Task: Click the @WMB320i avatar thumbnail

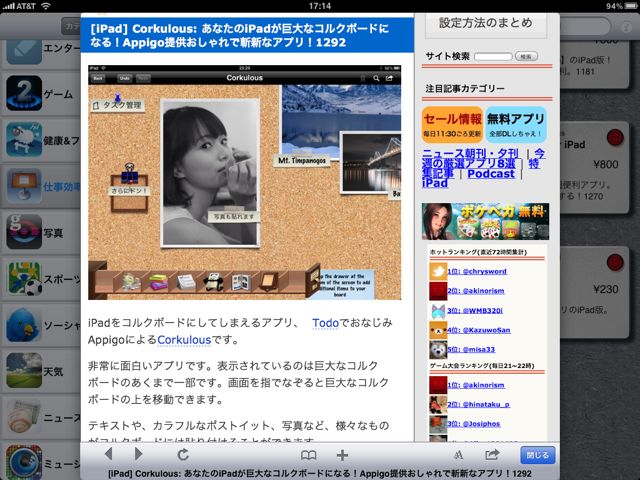Action: [438, 311]
